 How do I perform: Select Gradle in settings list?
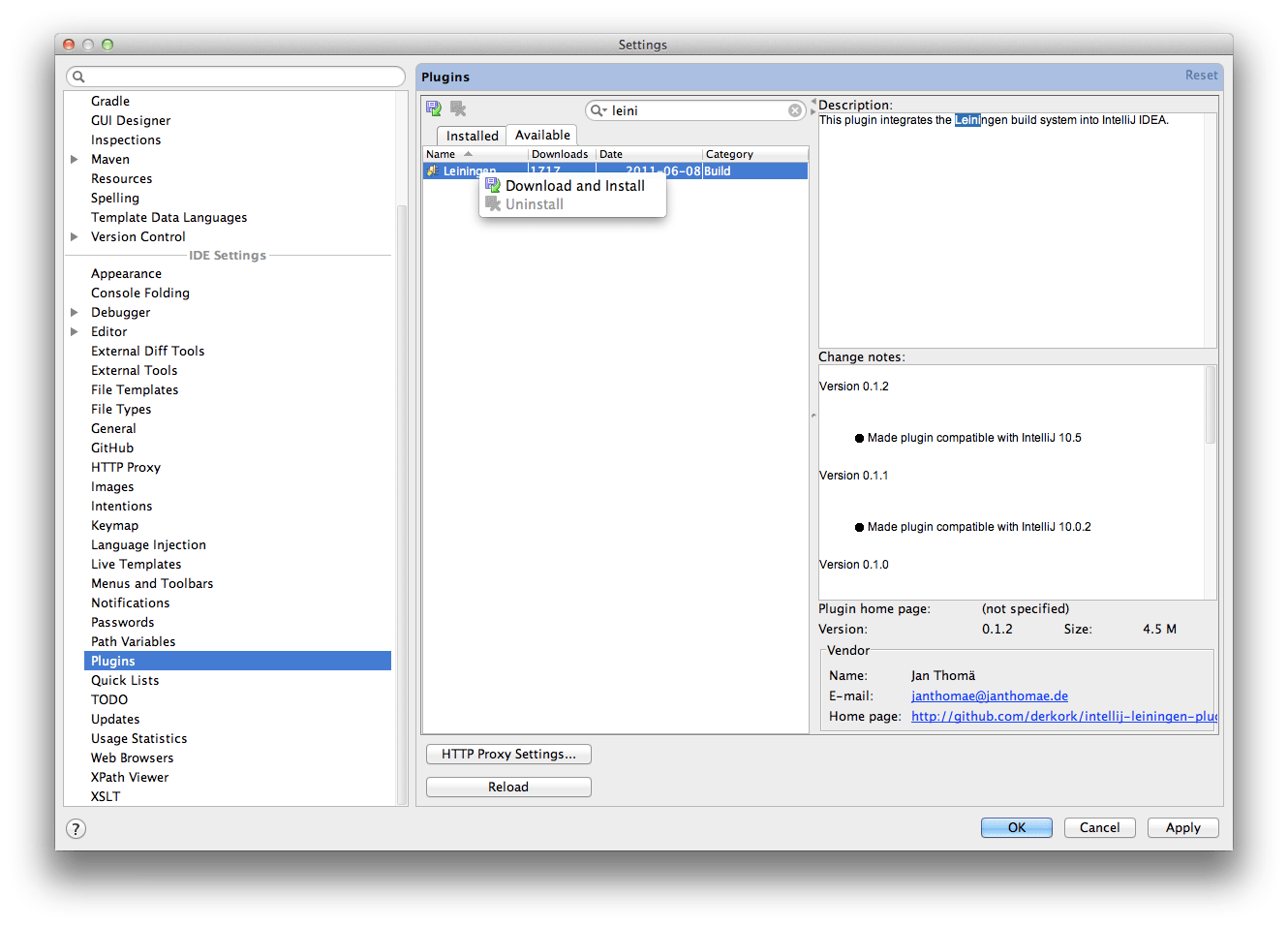110,101
